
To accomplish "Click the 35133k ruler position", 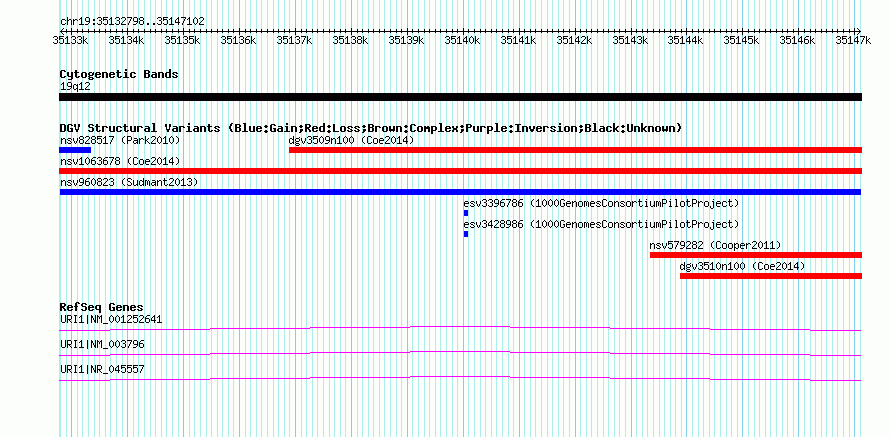I will click(x=70, y=40).
